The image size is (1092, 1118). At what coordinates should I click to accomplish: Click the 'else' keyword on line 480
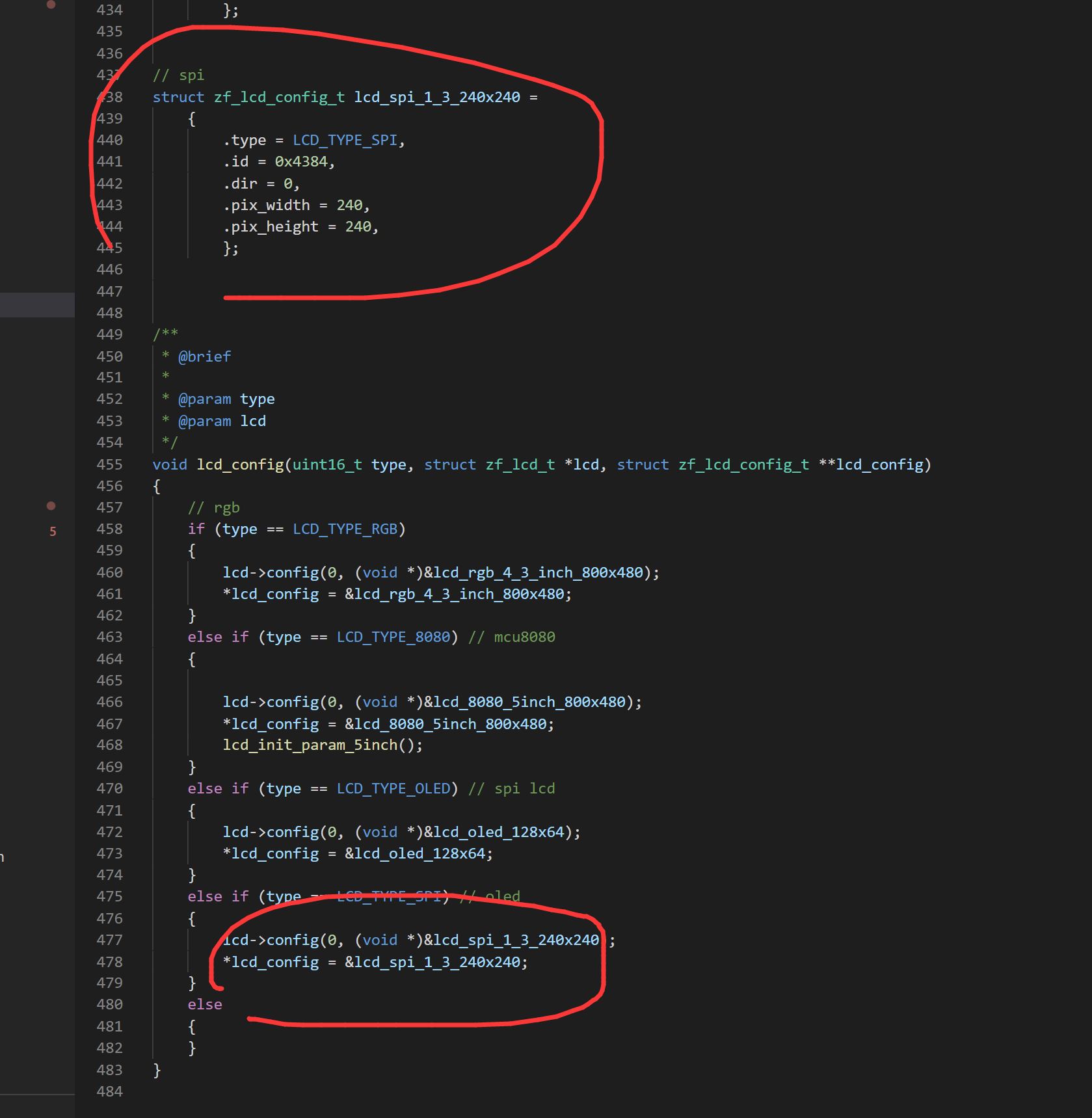click(205, 1005)
